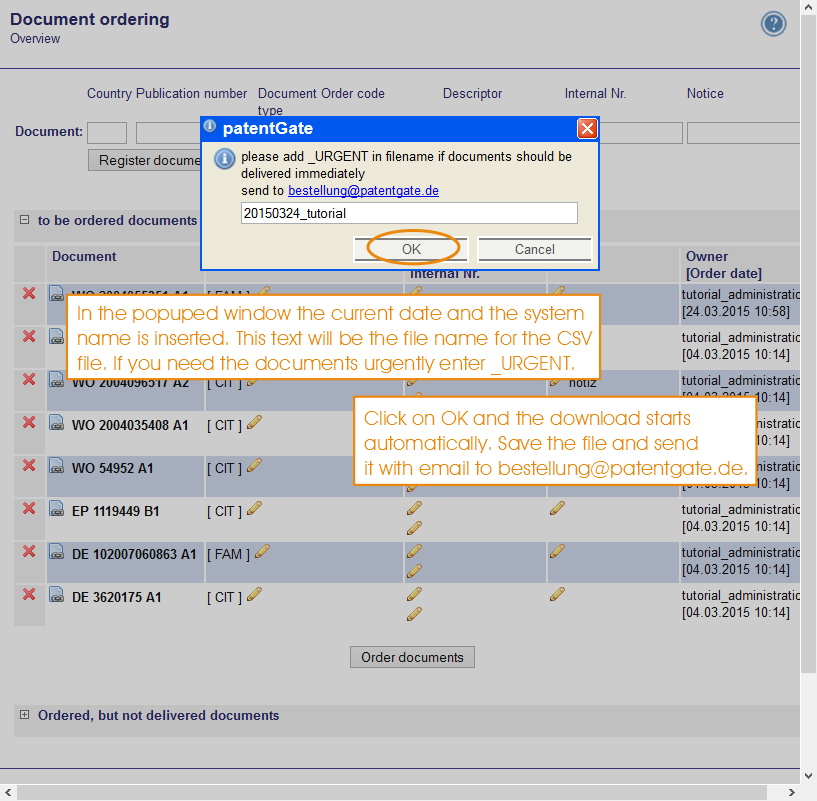Delete the DE 3620175 A1 document row

(x=29, y=594)
